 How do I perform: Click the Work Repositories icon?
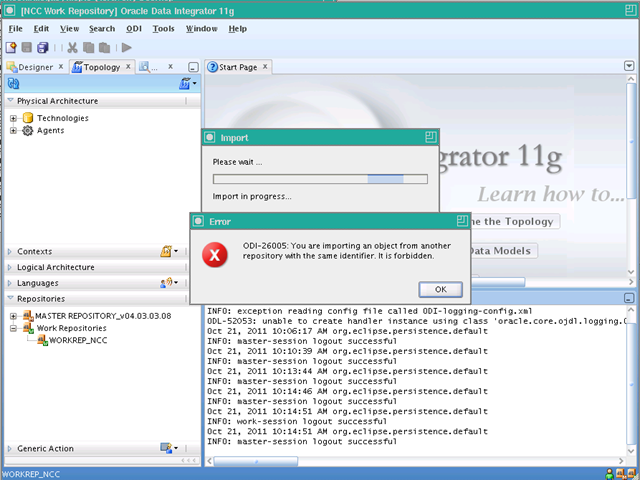(28, 328)
